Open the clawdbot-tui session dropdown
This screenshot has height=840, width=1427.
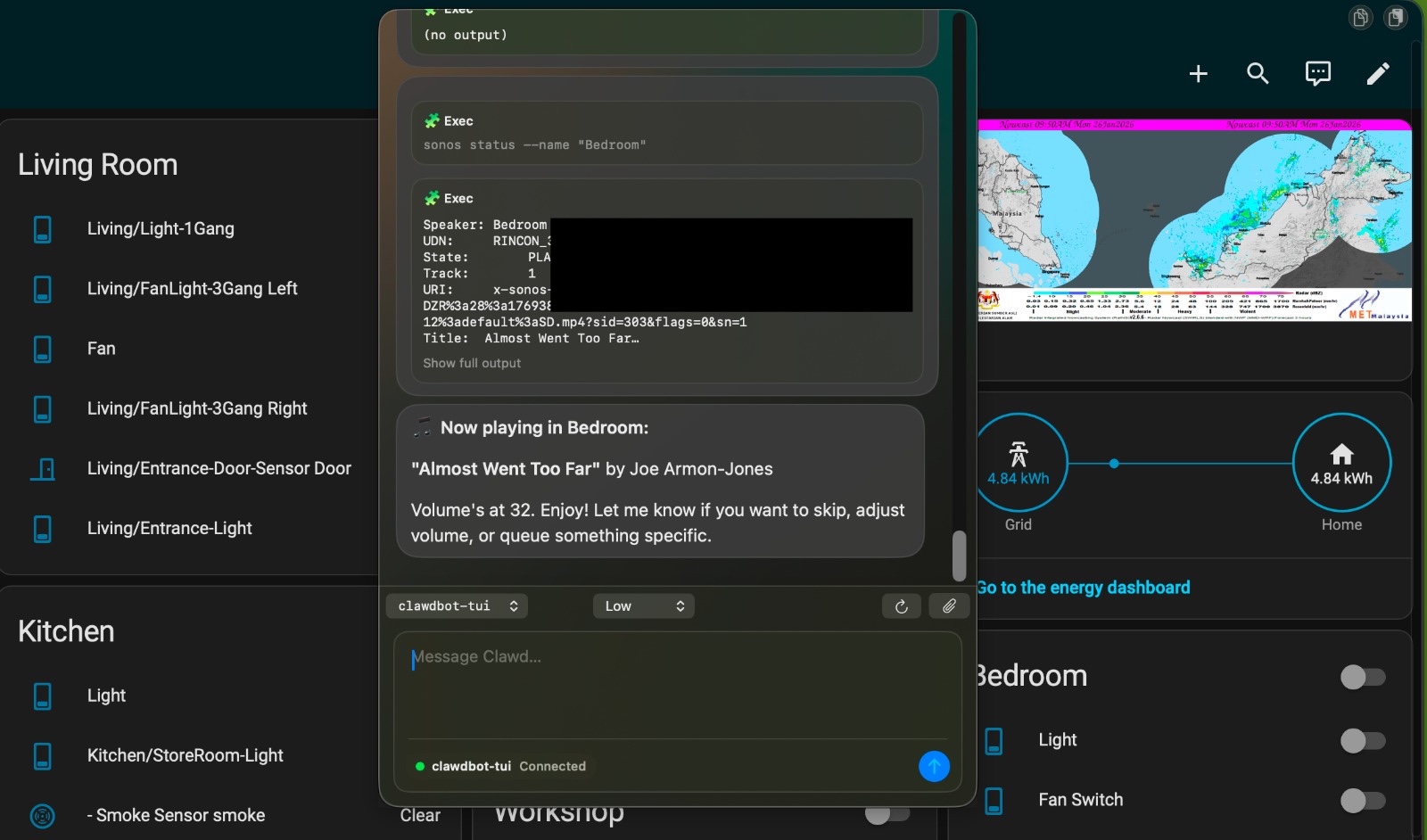pyautogui.click(x=457, y=606)
